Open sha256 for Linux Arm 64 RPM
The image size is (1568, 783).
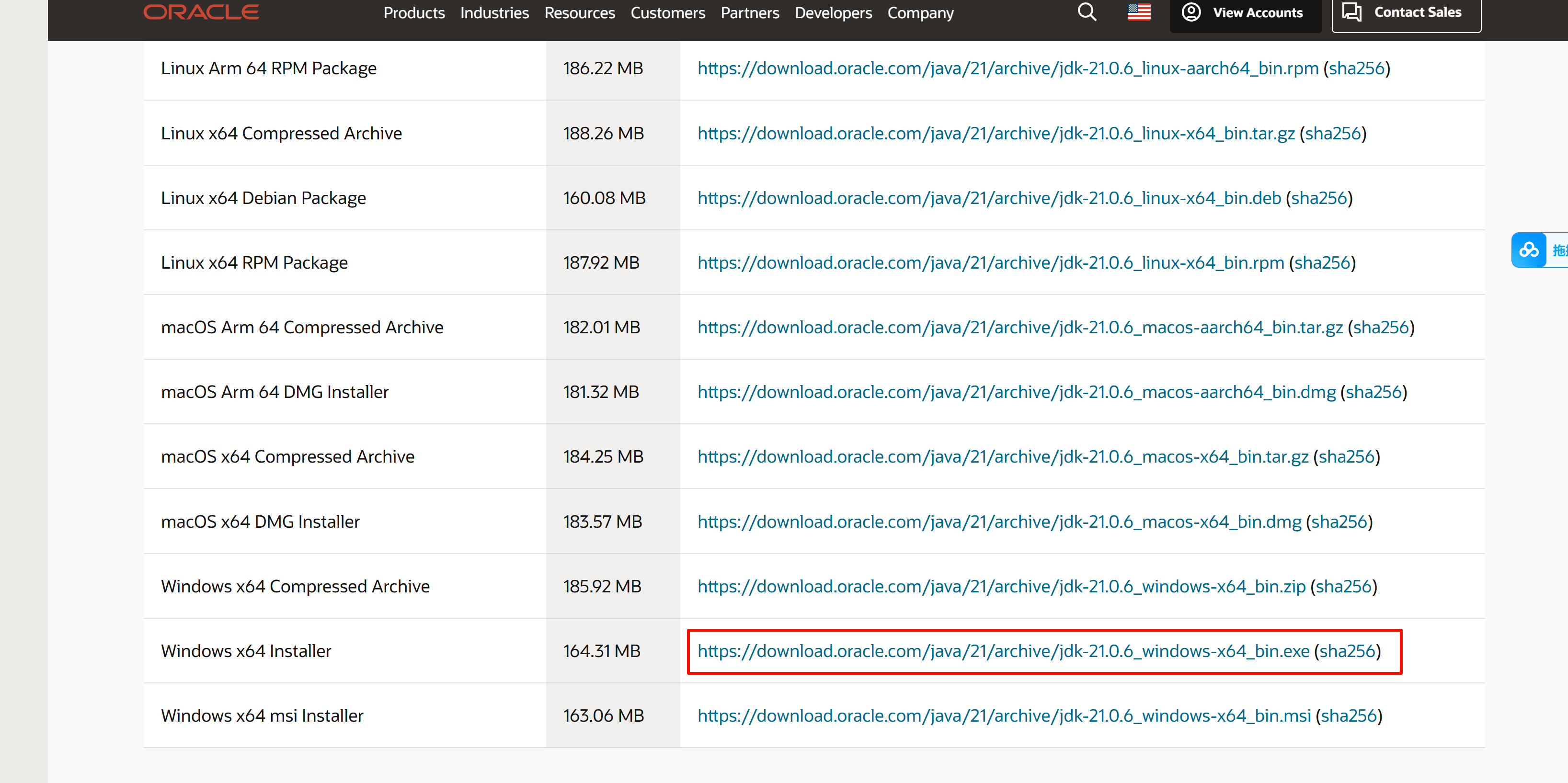point(1357,68)
